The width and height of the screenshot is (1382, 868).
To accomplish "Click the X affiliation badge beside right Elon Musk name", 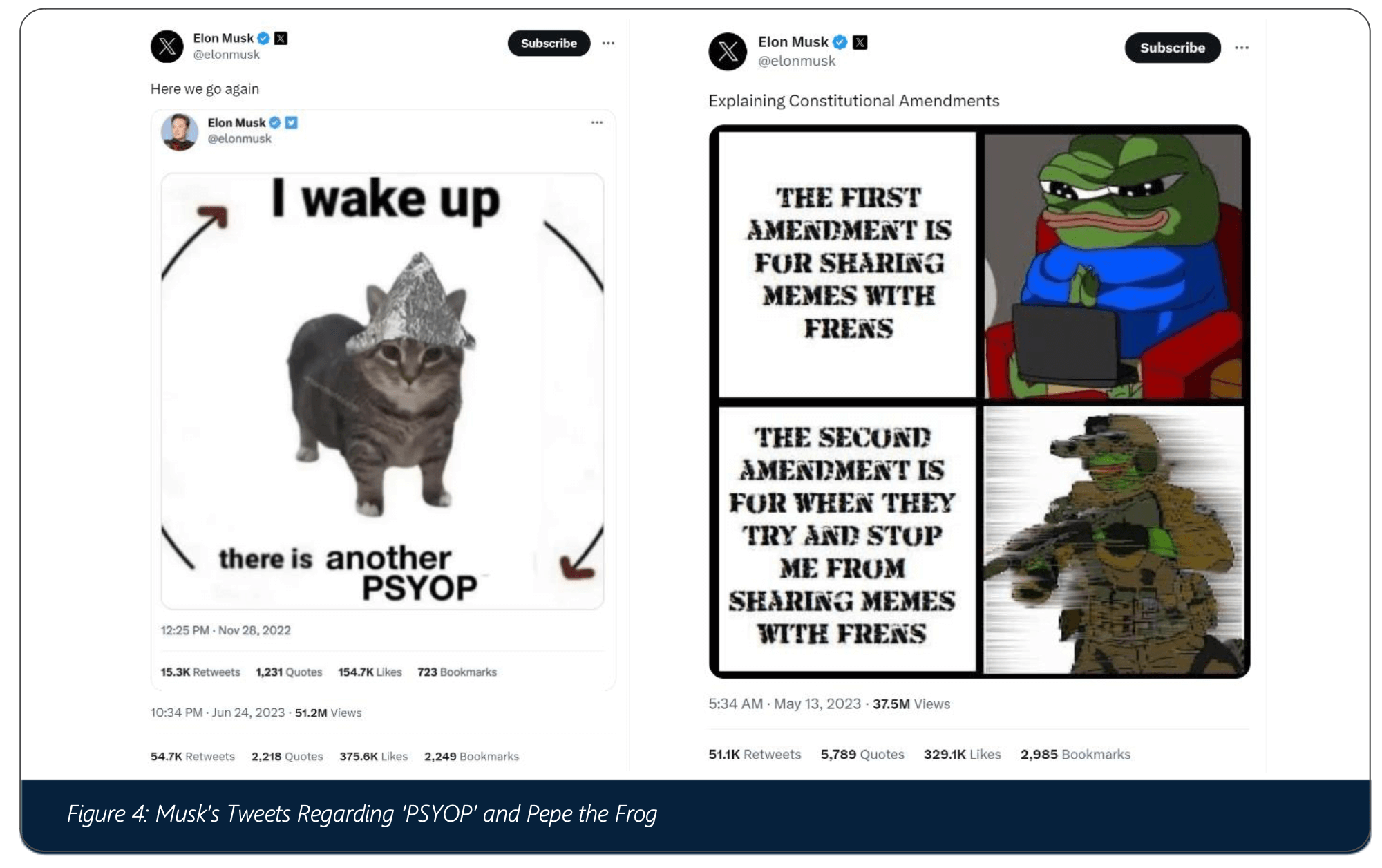I will 860,42.
